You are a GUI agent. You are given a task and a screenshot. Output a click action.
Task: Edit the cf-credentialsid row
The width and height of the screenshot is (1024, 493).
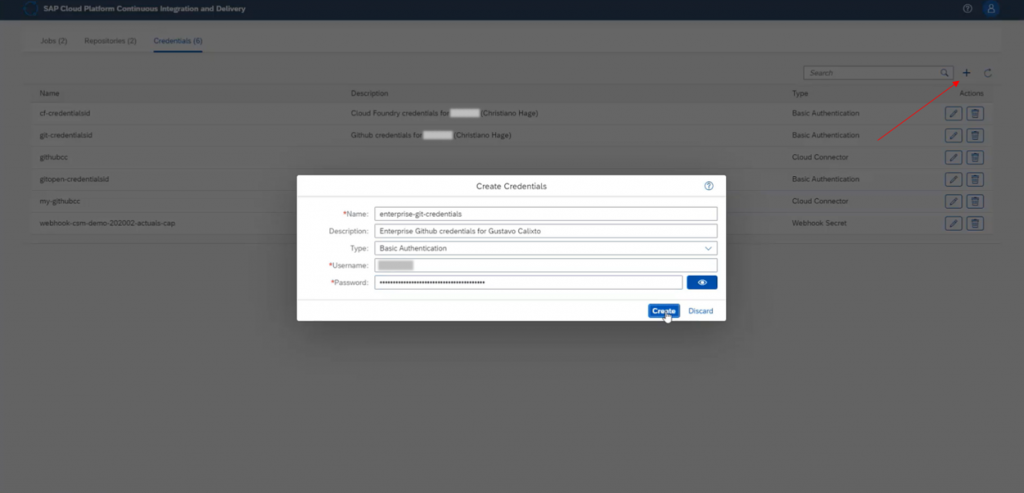[953, 114]
